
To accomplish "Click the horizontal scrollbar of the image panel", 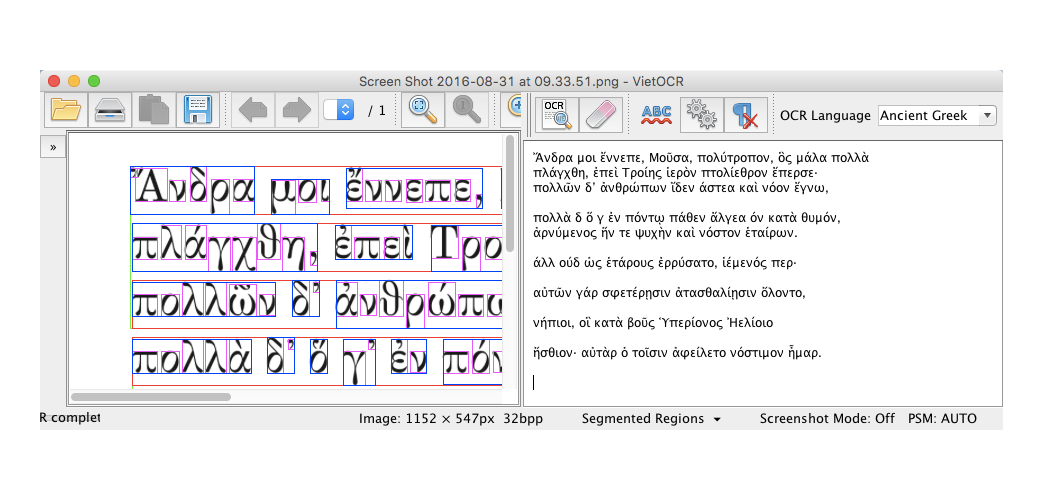I will coord(151,397).
